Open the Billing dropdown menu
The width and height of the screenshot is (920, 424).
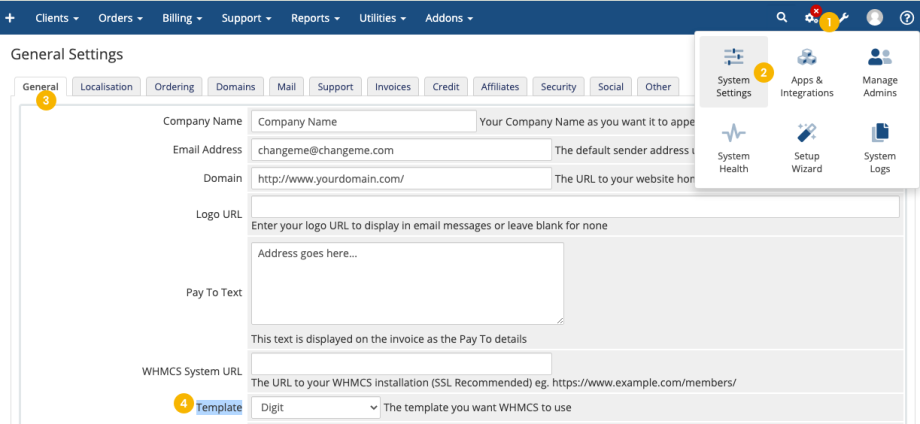coord(182,18)
